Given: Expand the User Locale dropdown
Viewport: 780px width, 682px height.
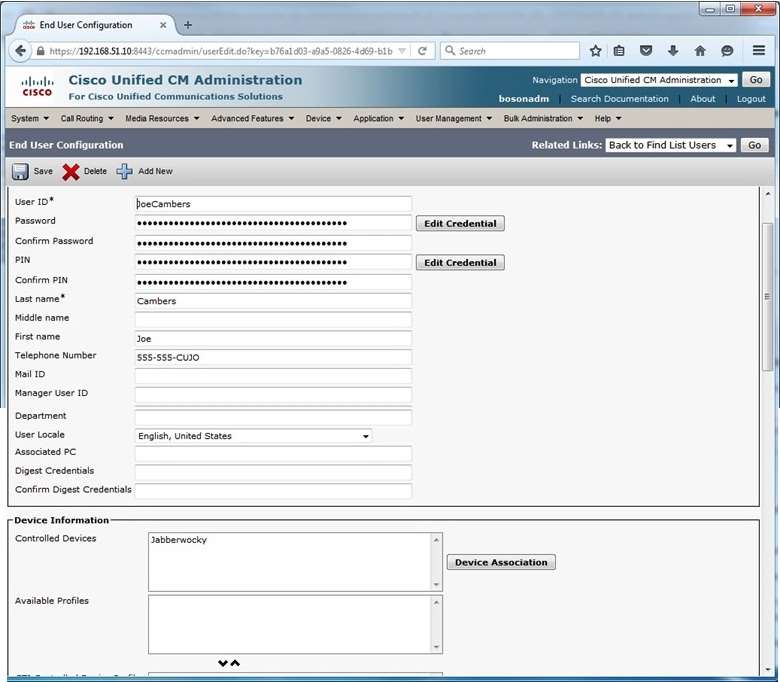Looking at the screenshot, I should [253, 436].
